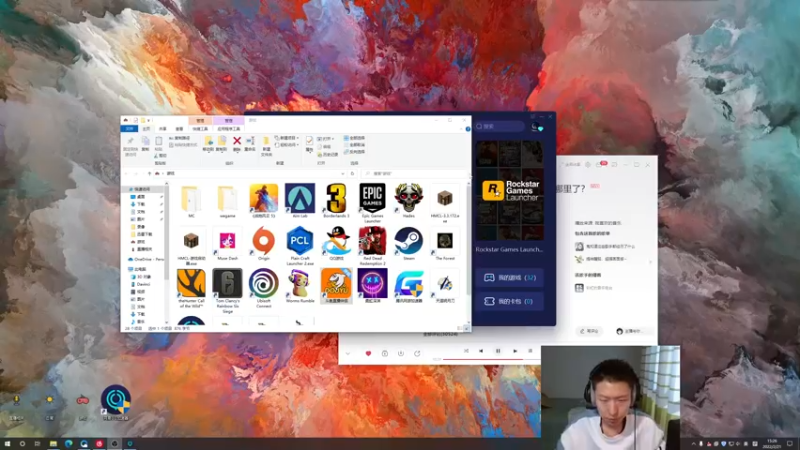
Task: Select the blue G shield accelerator icon
Action: [409, 283]
